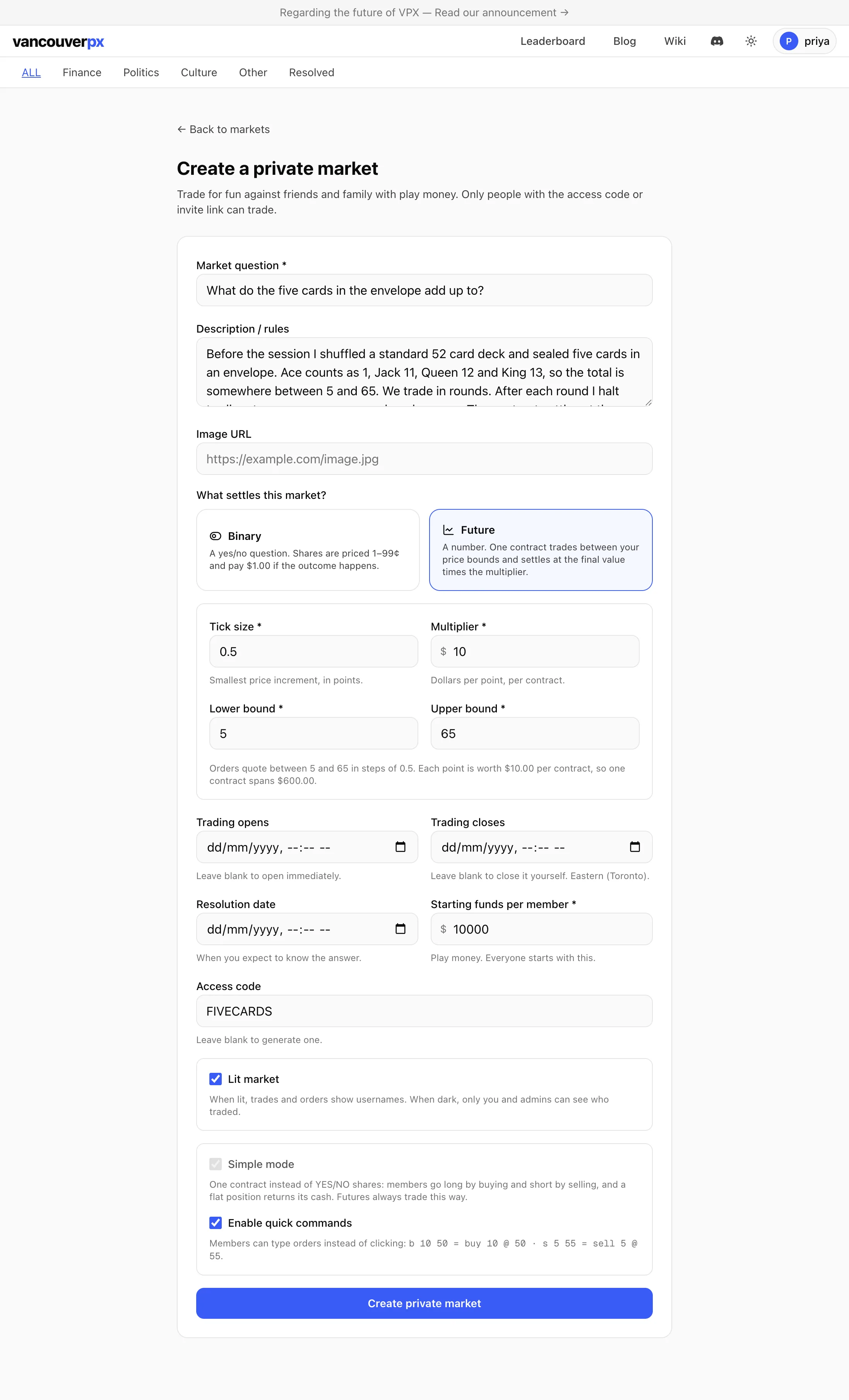The height and width of the screenshot is (1400, 849).
Task: Open the Culture category tab
Action: coord(199,72)
